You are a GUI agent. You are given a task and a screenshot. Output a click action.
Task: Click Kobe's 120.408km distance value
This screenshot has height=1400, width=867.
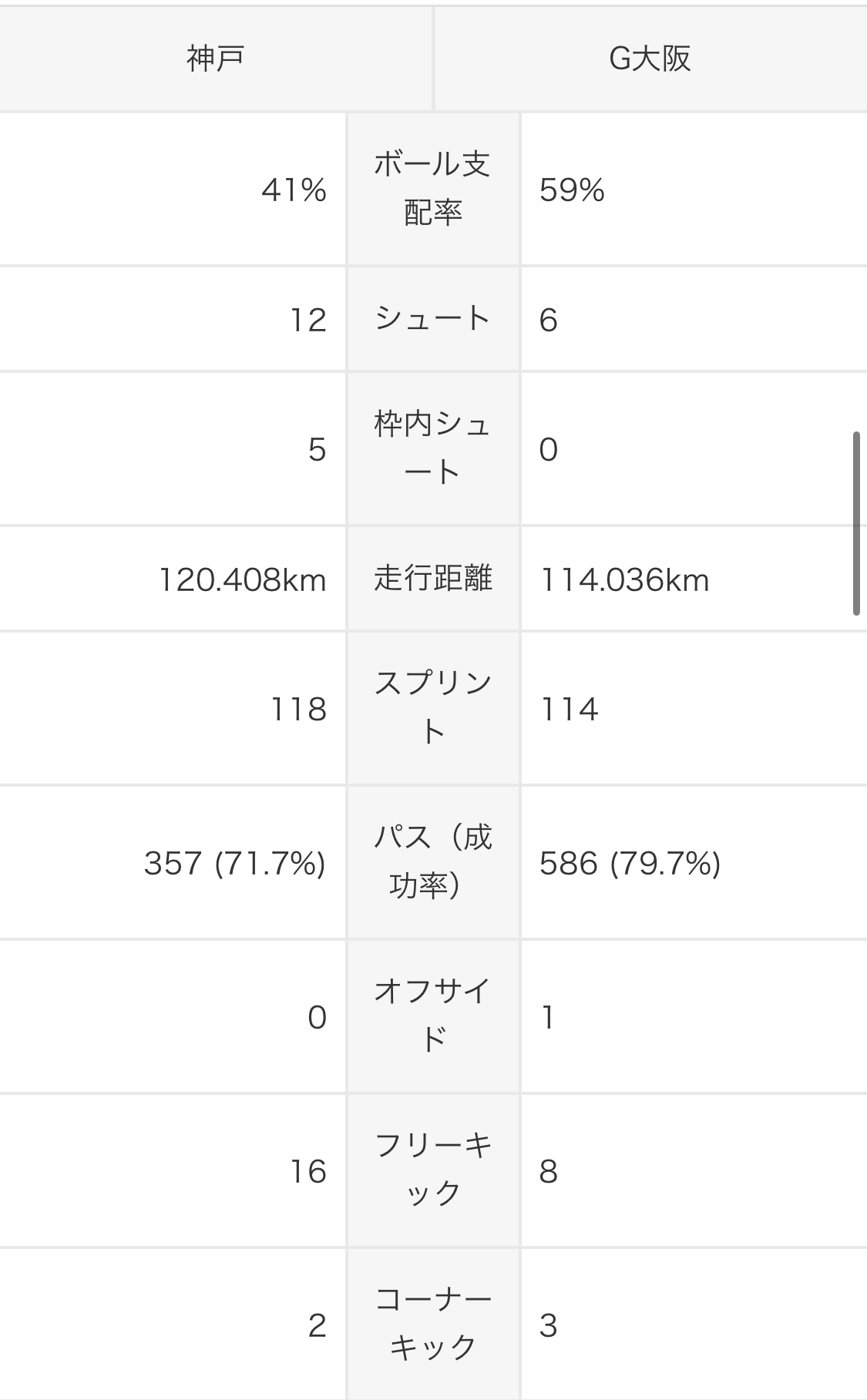click(243, 579)
